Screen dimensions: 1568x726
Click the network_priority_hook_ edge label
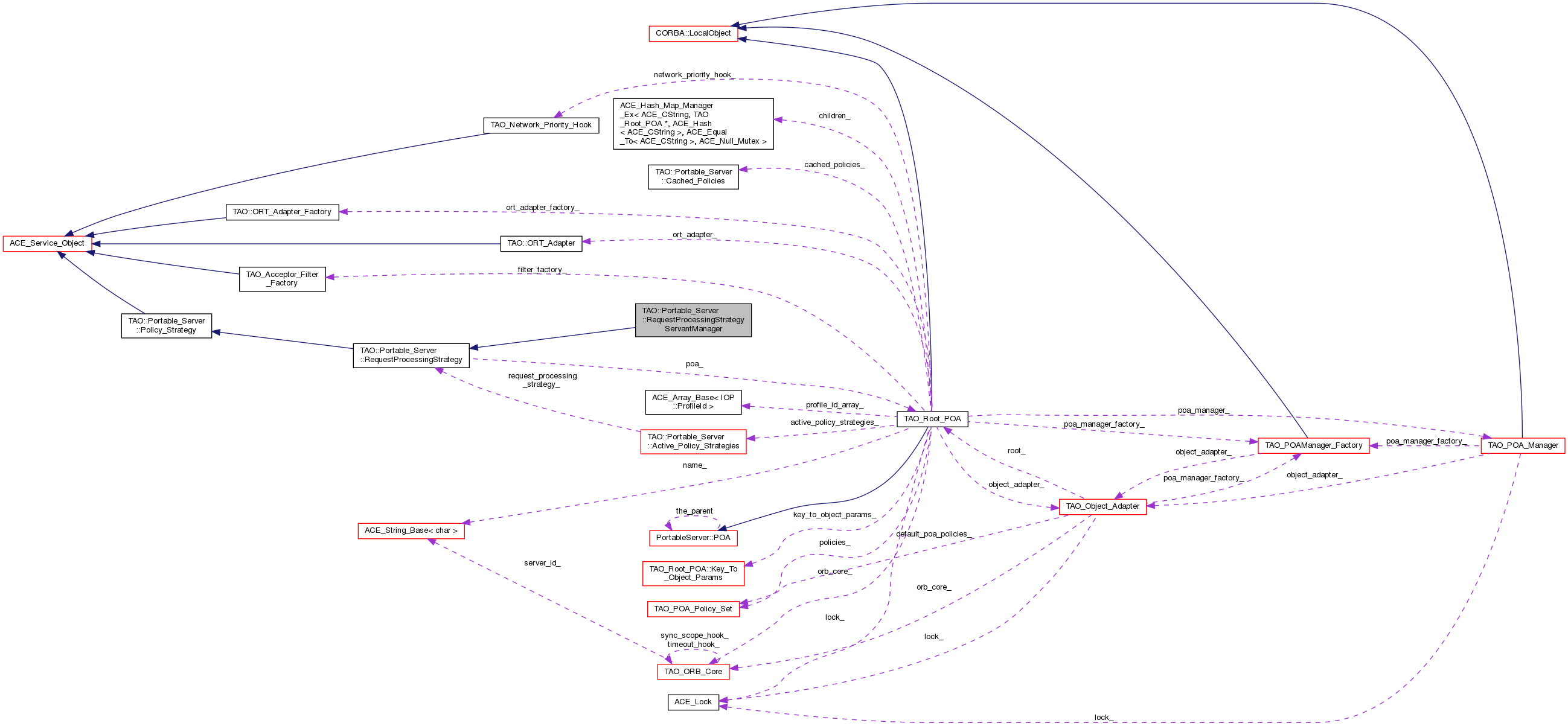[694, 75]
